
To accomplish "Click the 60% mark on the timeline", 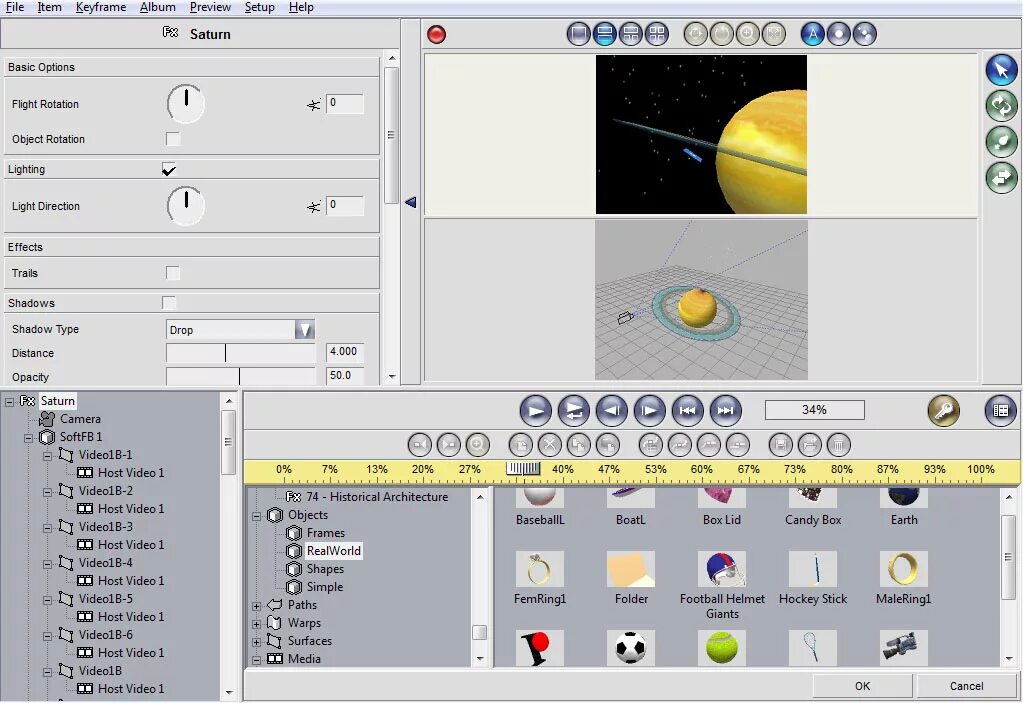I will pos(701,469).
